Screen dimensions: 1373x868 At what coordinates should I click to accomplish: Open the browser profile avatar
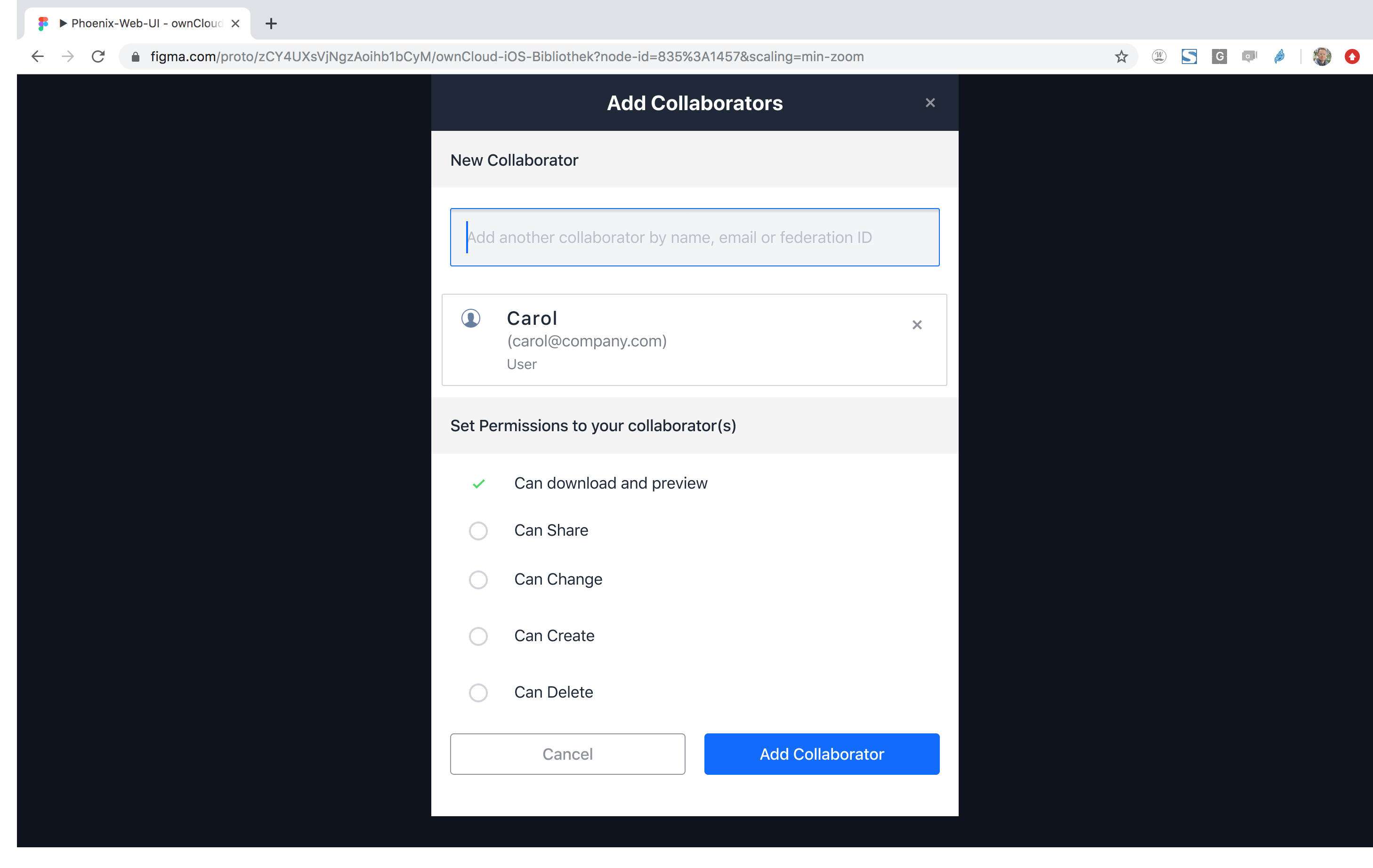coord(1322,56)
